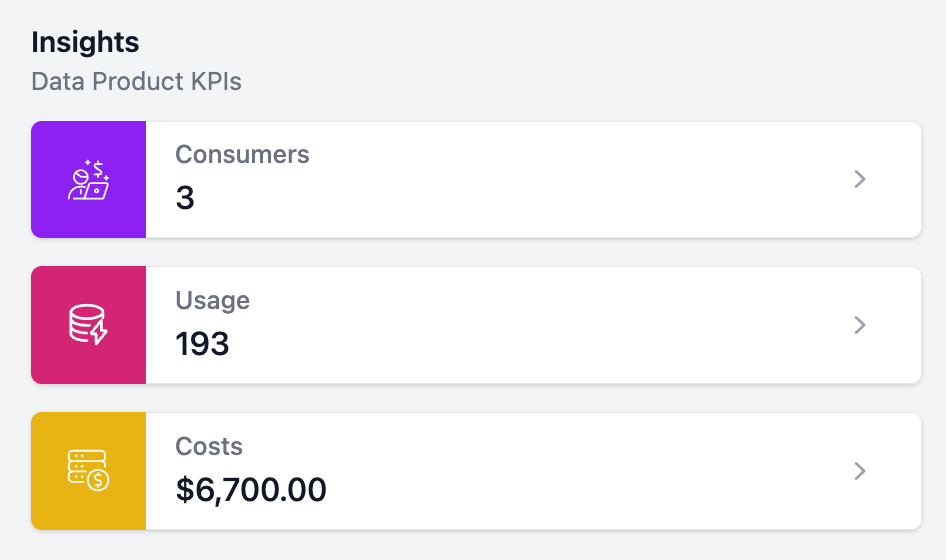This screenshot has height=560, width=946.
Task: Click the Consumers person-with-laptop icon
Action: (x=88, y=180)
